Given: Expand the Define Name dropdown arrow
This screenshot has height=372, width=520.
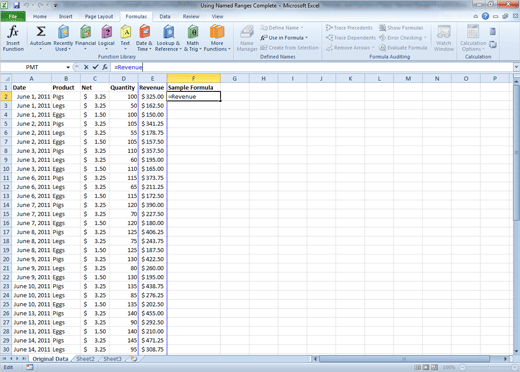Looking at the screenshot, I should click(302, 28).
